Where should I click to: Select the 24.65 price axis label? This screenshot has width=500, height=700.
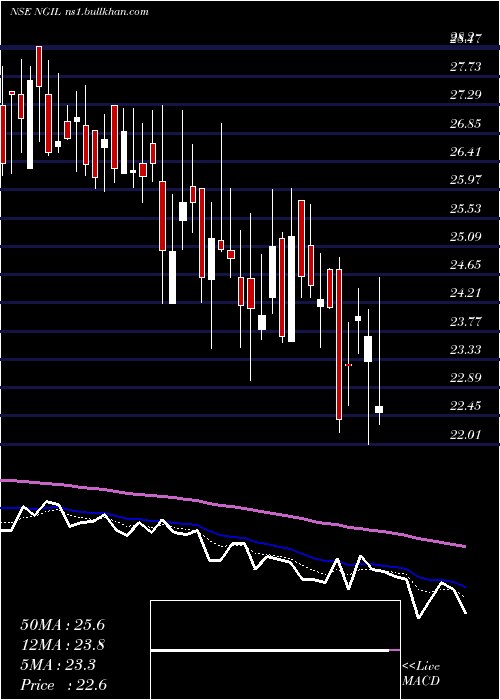(x=465, y=265)
